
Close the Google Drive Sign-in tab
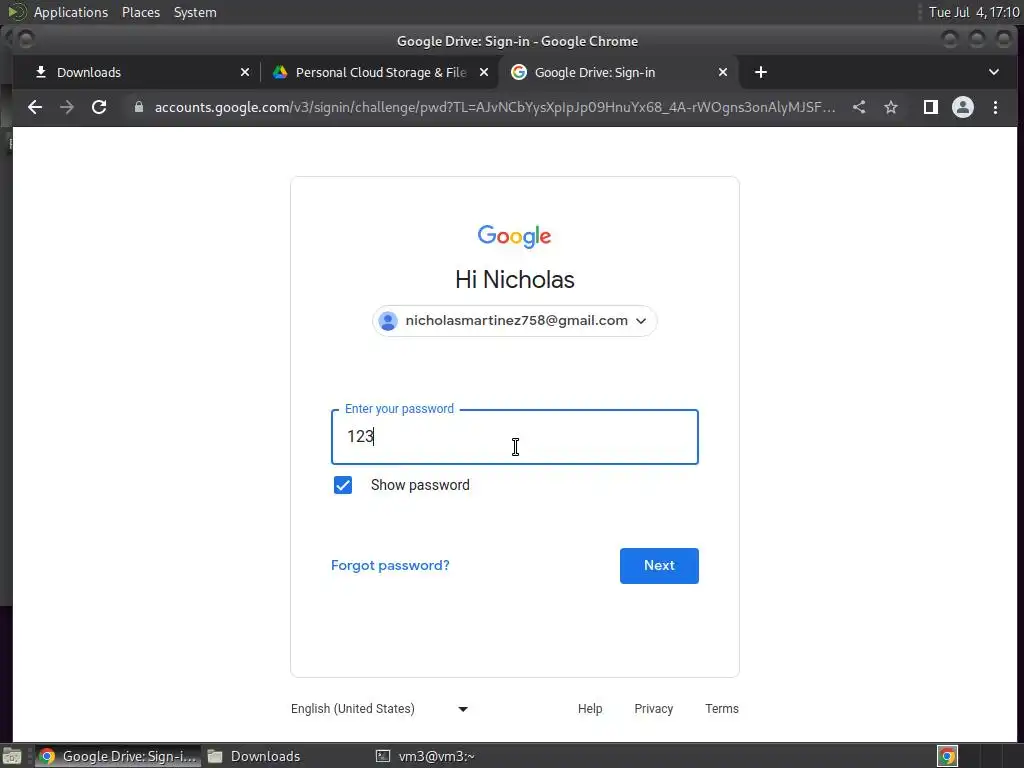723,72
